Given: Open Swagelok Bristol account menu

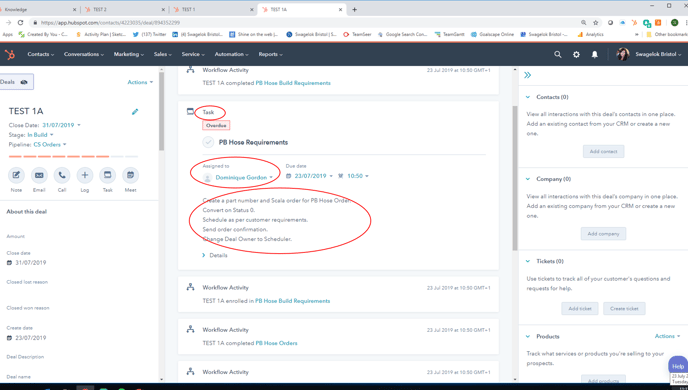Looking at the screenshot, I should pos(658,54).
